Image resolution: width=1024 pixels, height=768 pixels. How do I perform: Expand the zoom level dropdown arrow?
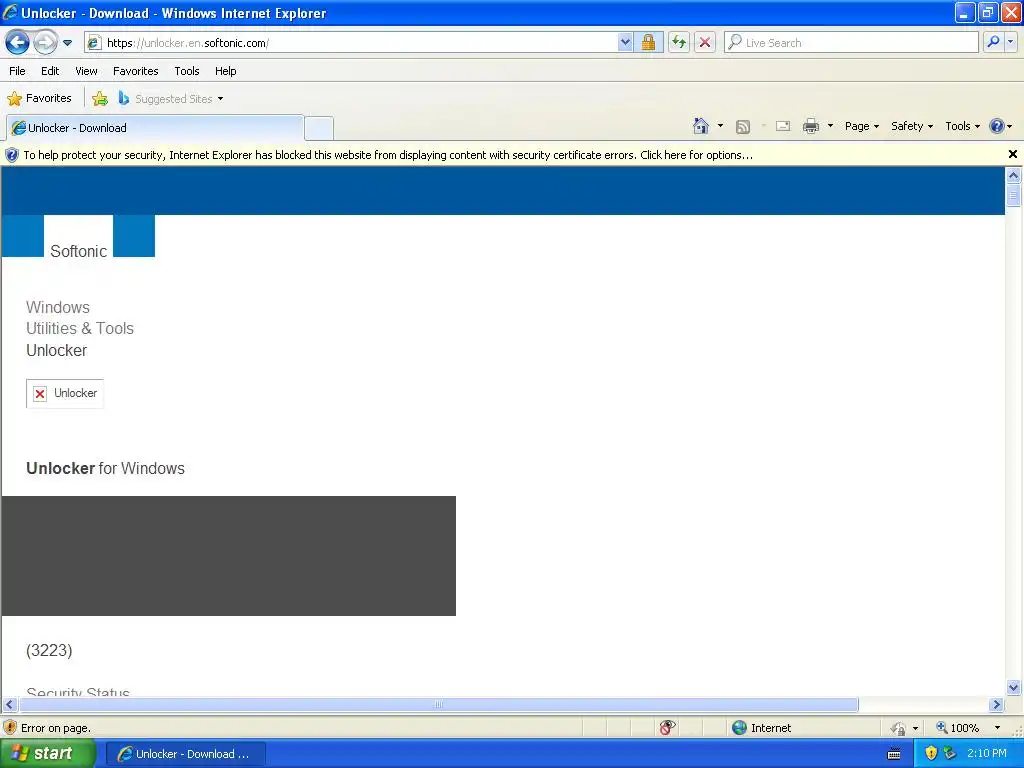pos(997,728)
